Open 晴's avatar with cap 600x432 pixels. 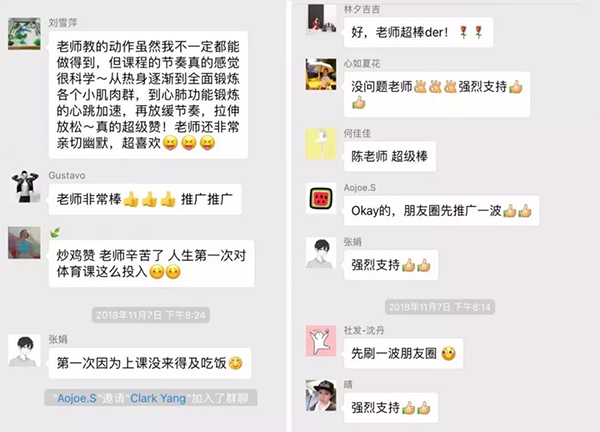(321, 395)
